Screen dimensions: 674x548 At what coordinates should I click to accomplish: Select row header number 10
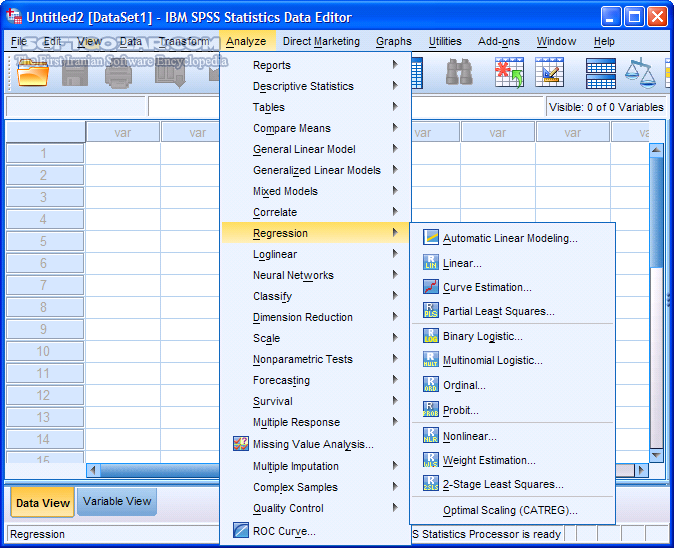45,351
